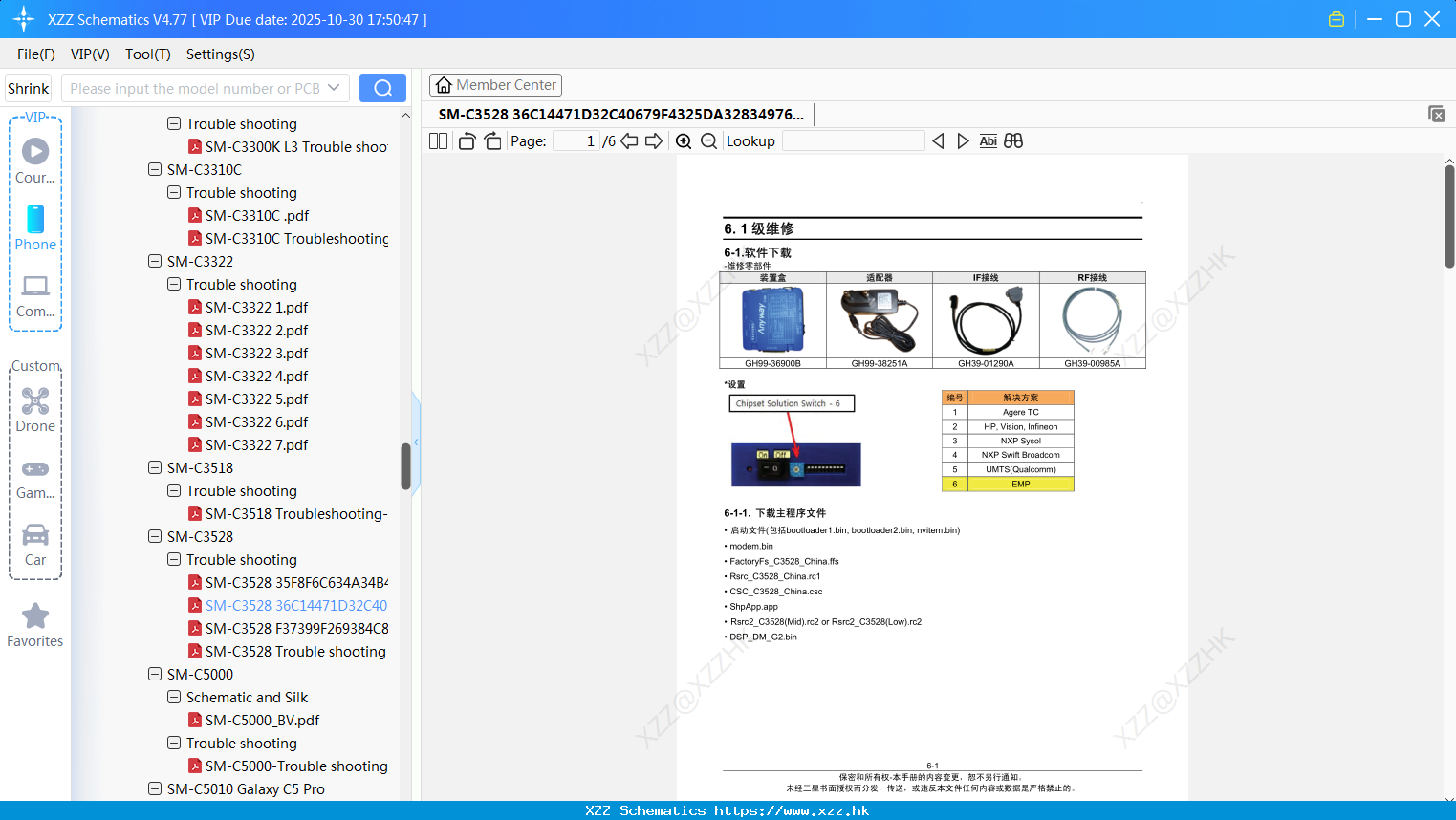Go to the next page arrow
The width and height of the screenshot is (1456, 820).
pyautogui.click(x=654, y=140)
